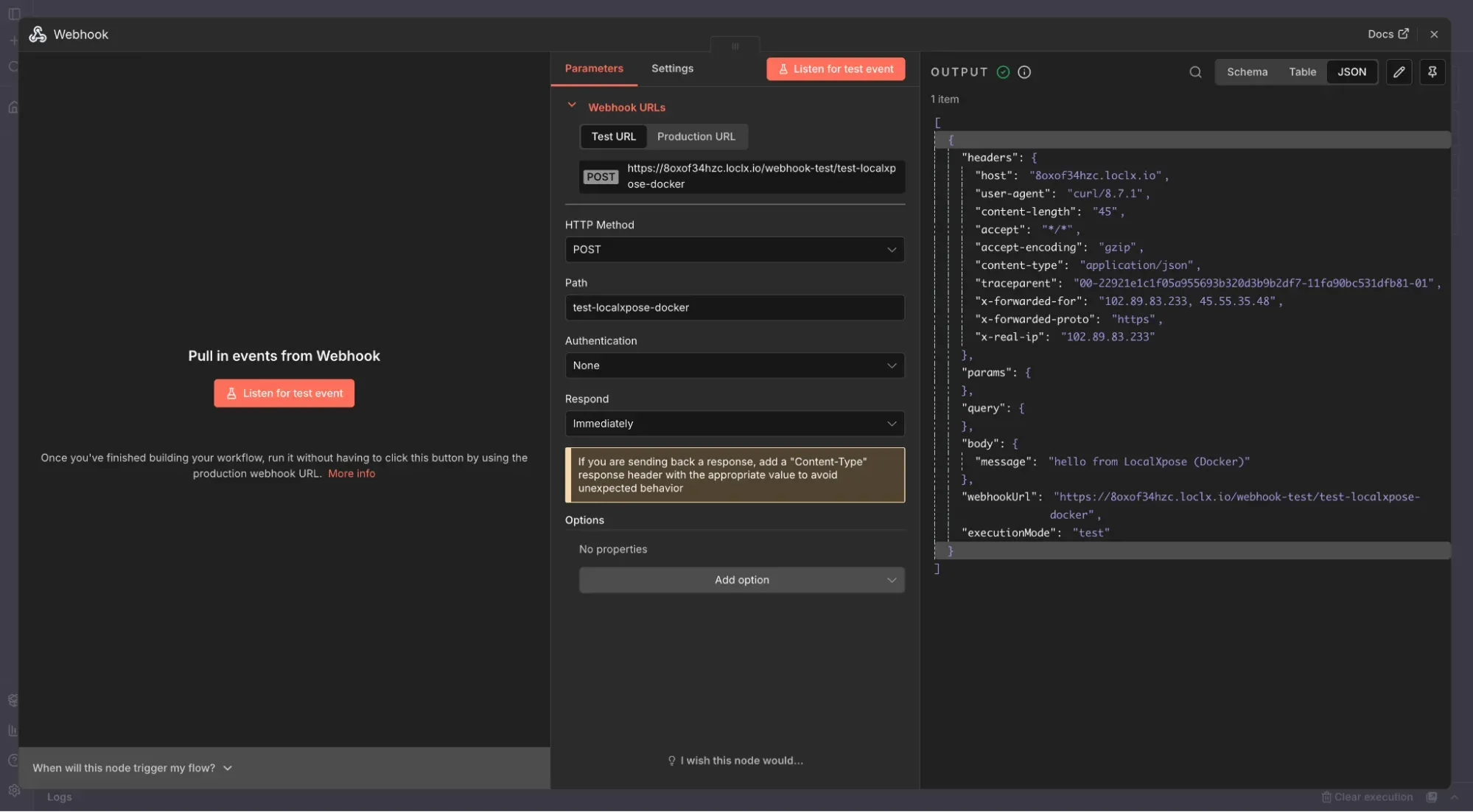Switch to the Settings tab

[671, 68]
